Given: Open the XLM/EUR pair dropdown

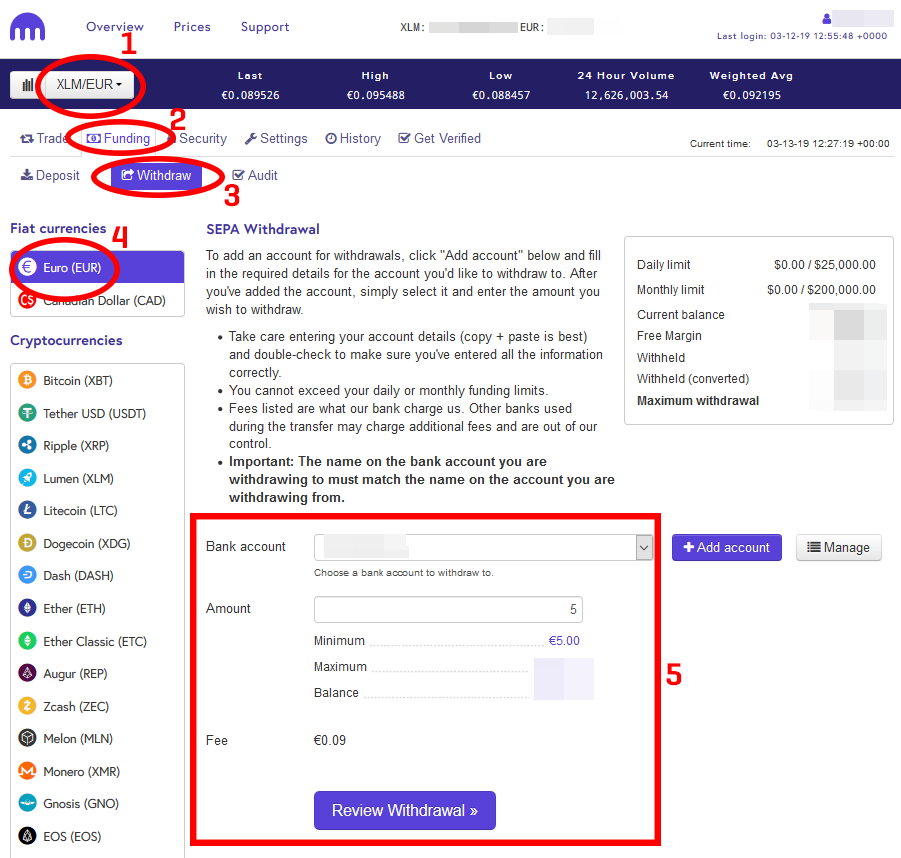Looking at the screenshot, I should tap(89, 85).
